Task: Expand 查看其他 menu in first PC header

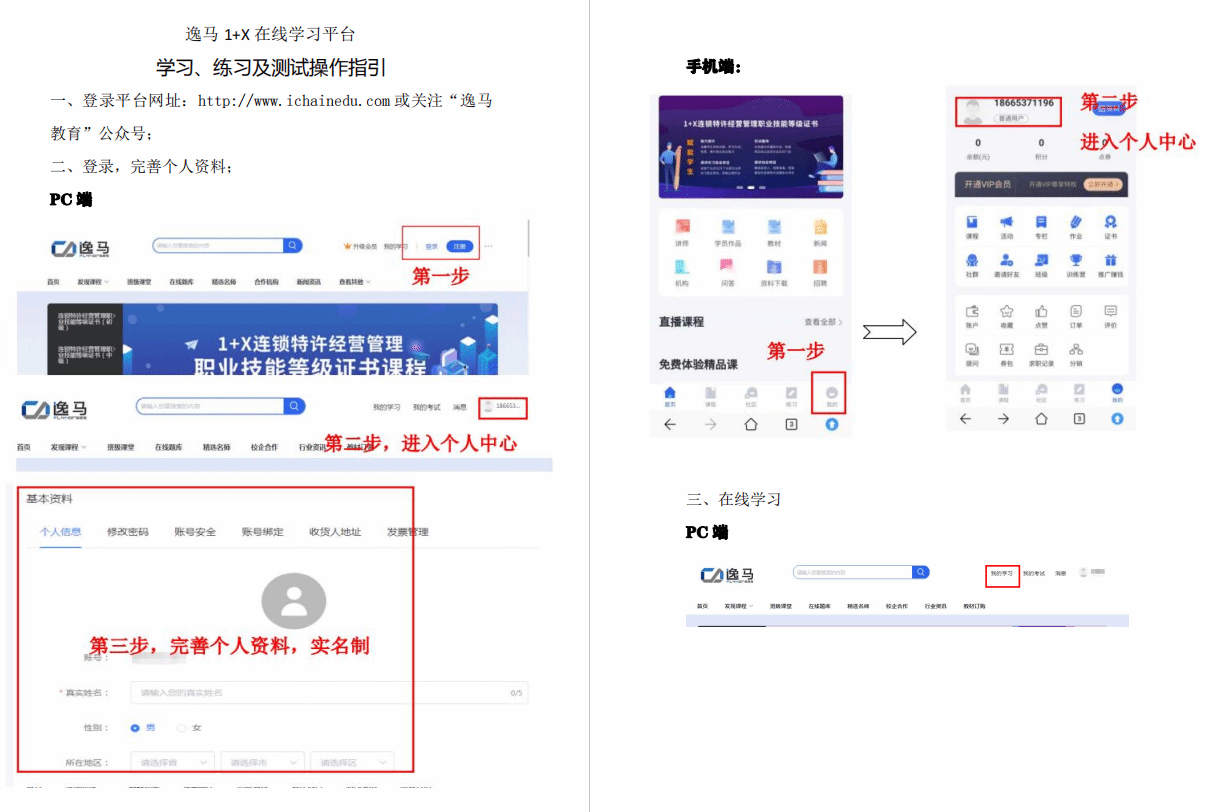Action: [355, 282]
